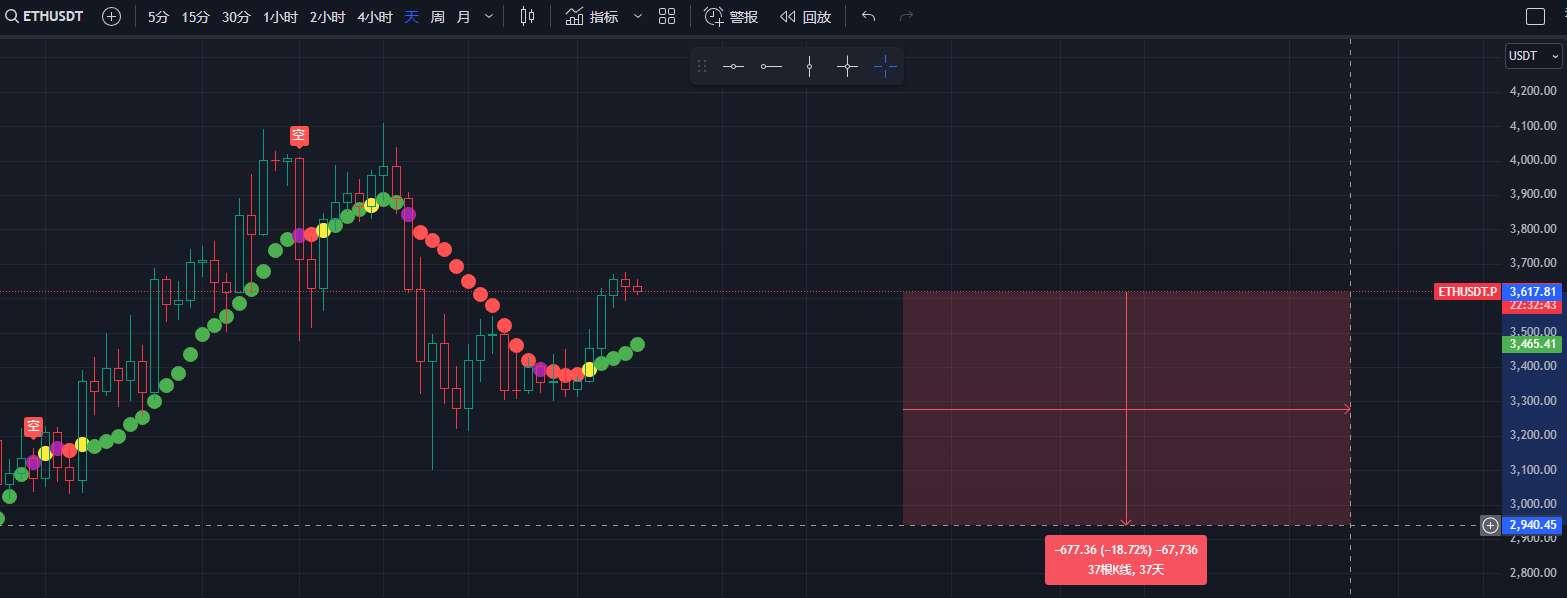Screen dimensions: 1567x598
Task: Click the 4,200.00 price axis label
Action: tap(1533, 91)
